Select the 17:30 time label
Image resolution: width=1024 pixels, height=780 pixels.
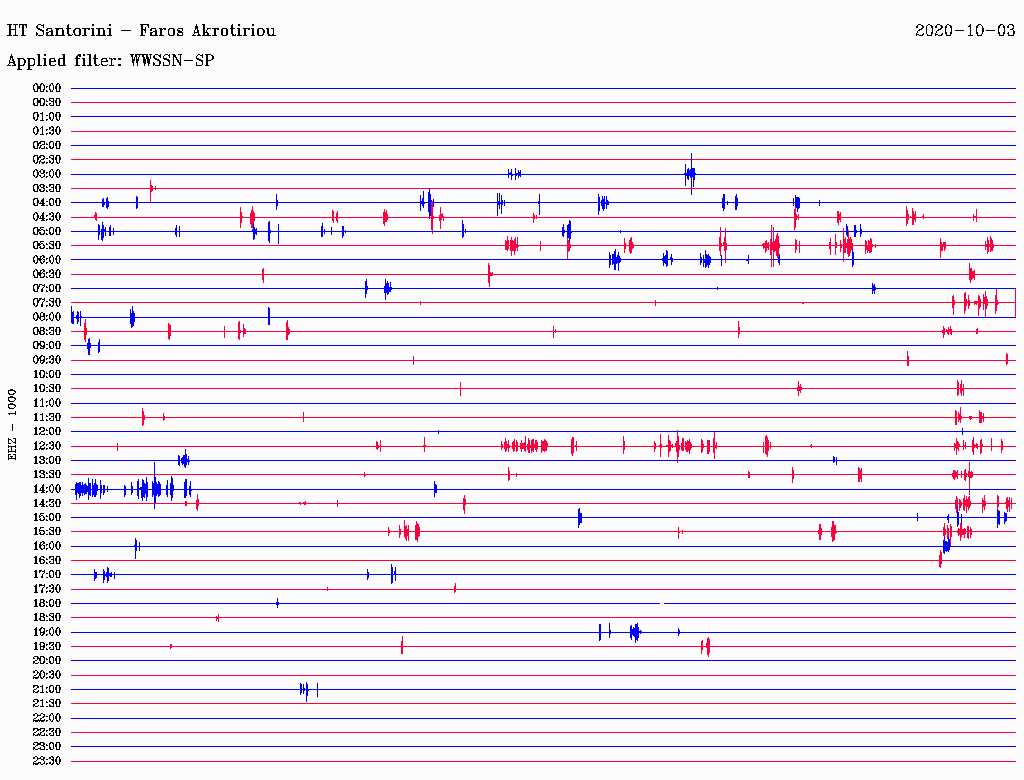46,589
